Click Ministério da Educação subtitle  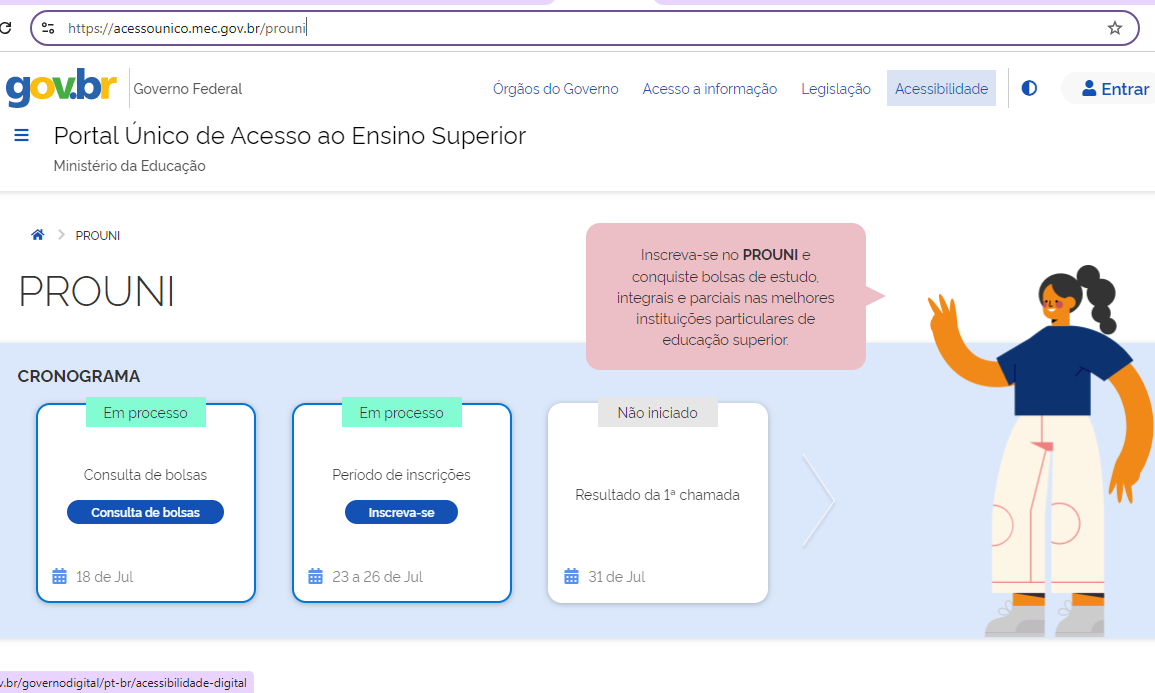130,166
